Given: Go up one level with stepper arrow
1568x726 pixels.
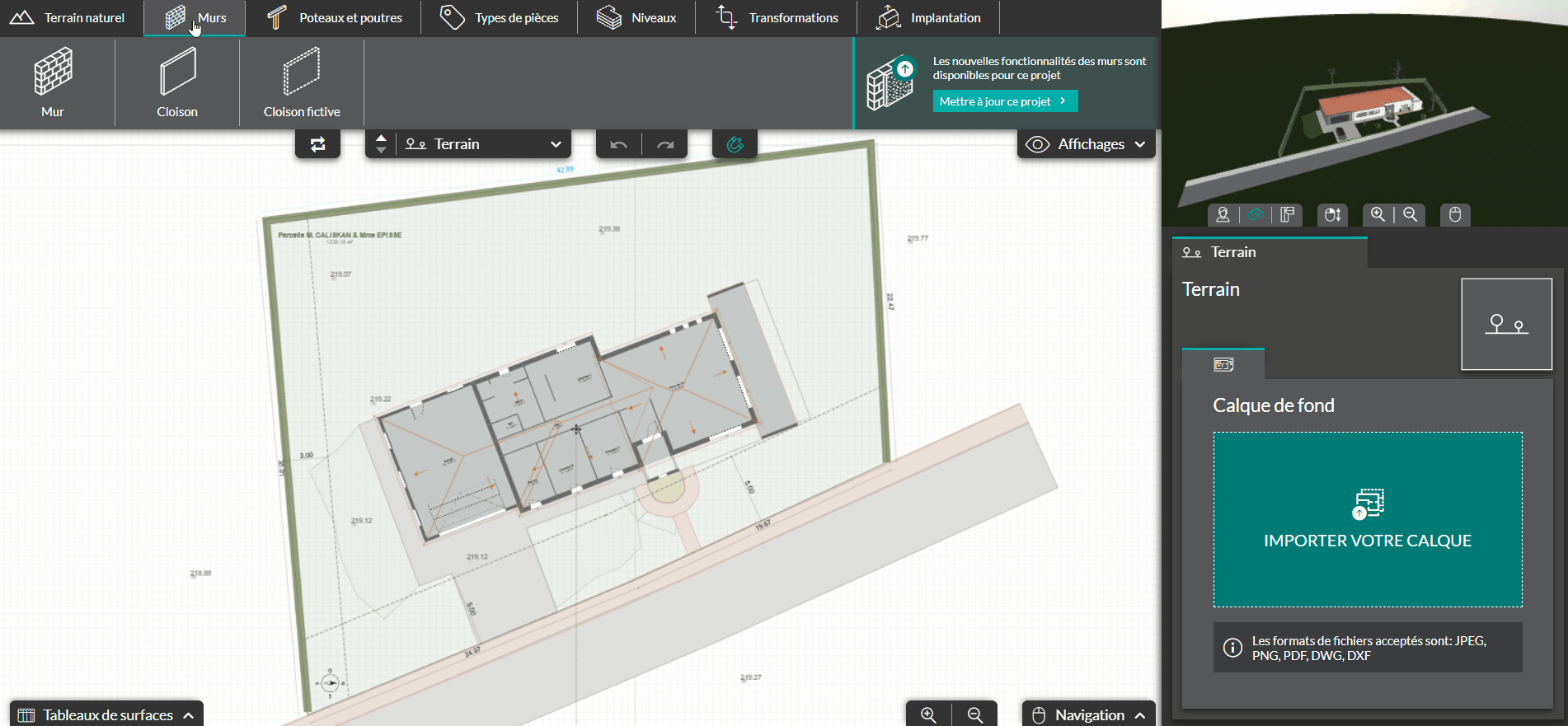Looking at the screenshot, I should [381, 138].
